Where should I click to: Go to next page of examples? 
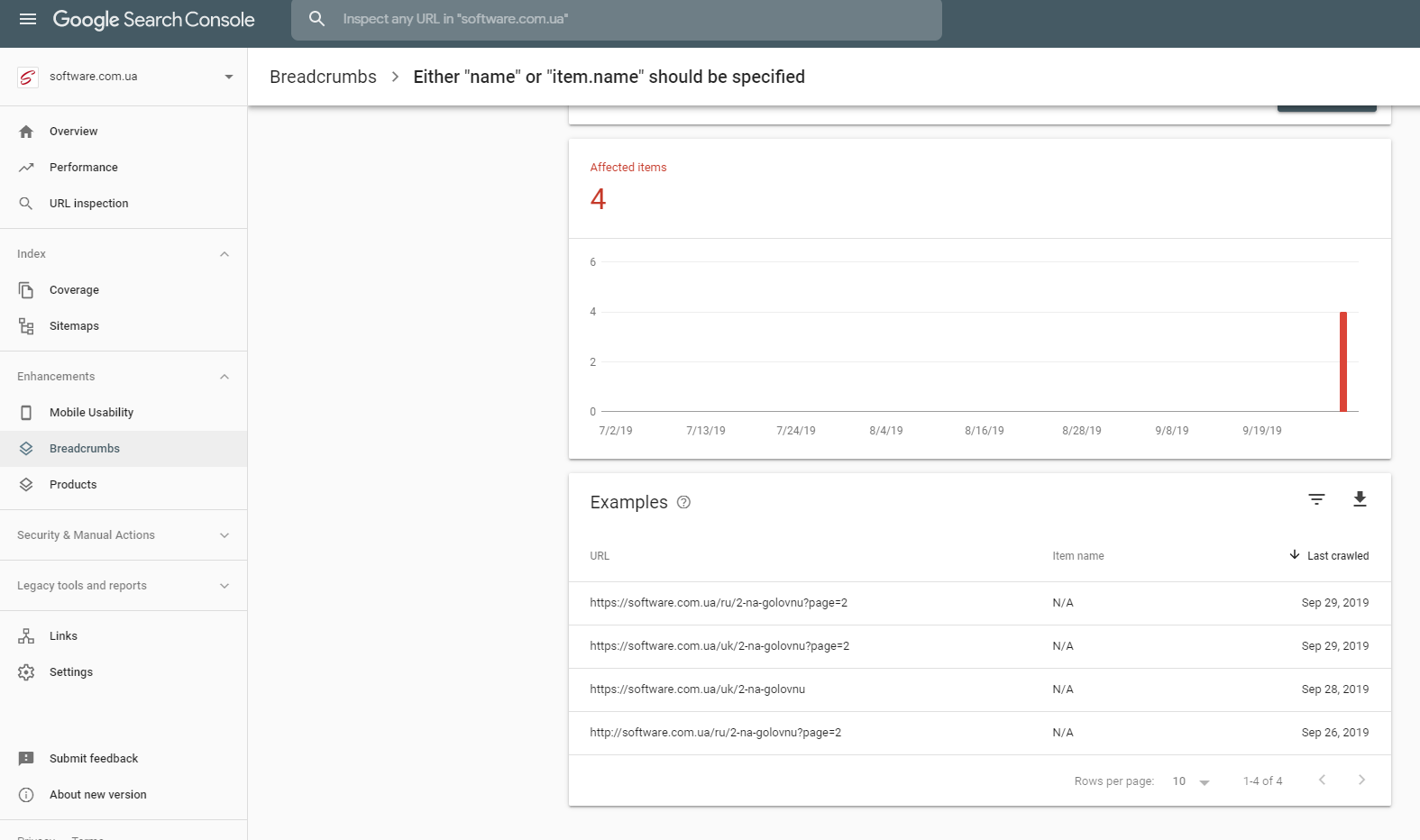(x=1361, y=781)
